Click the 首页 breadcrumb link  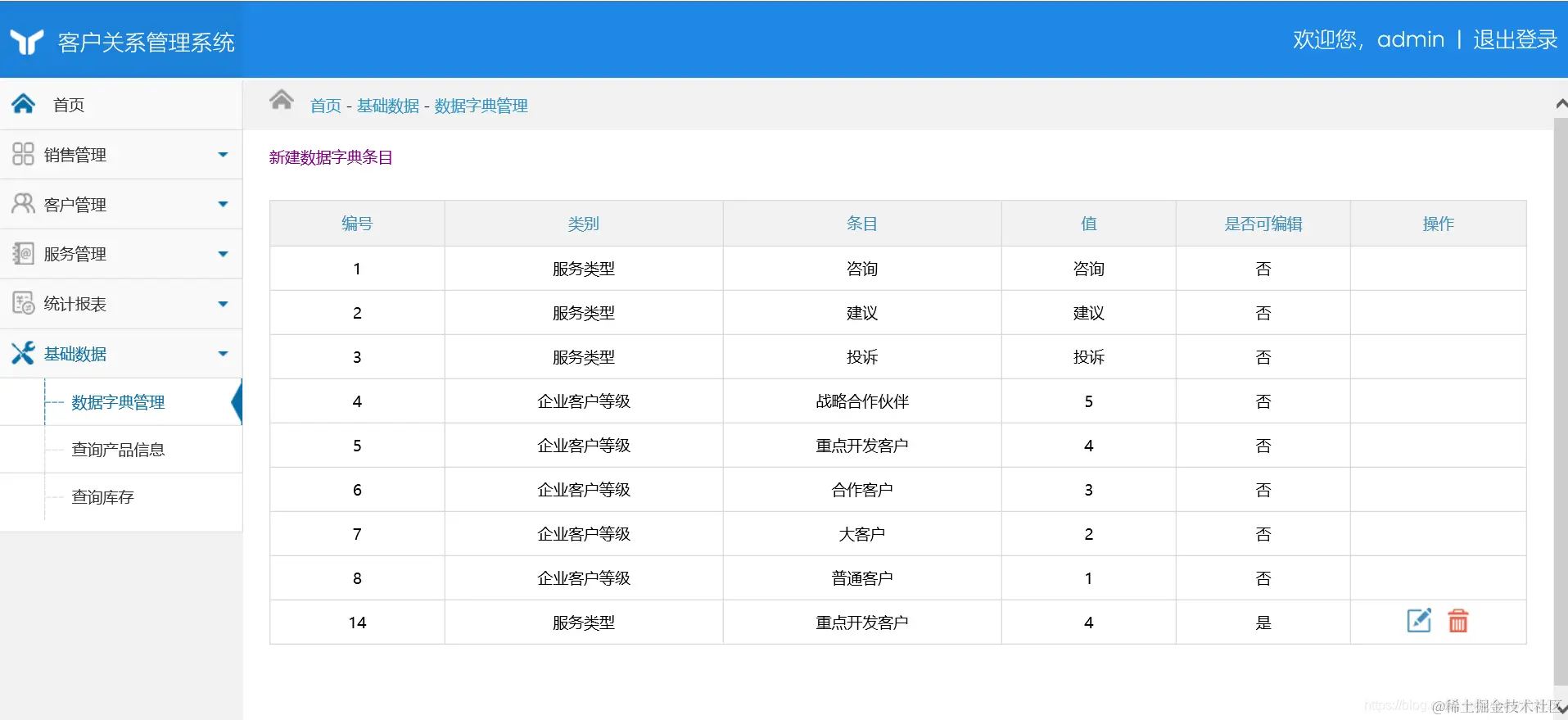[325, 106]
